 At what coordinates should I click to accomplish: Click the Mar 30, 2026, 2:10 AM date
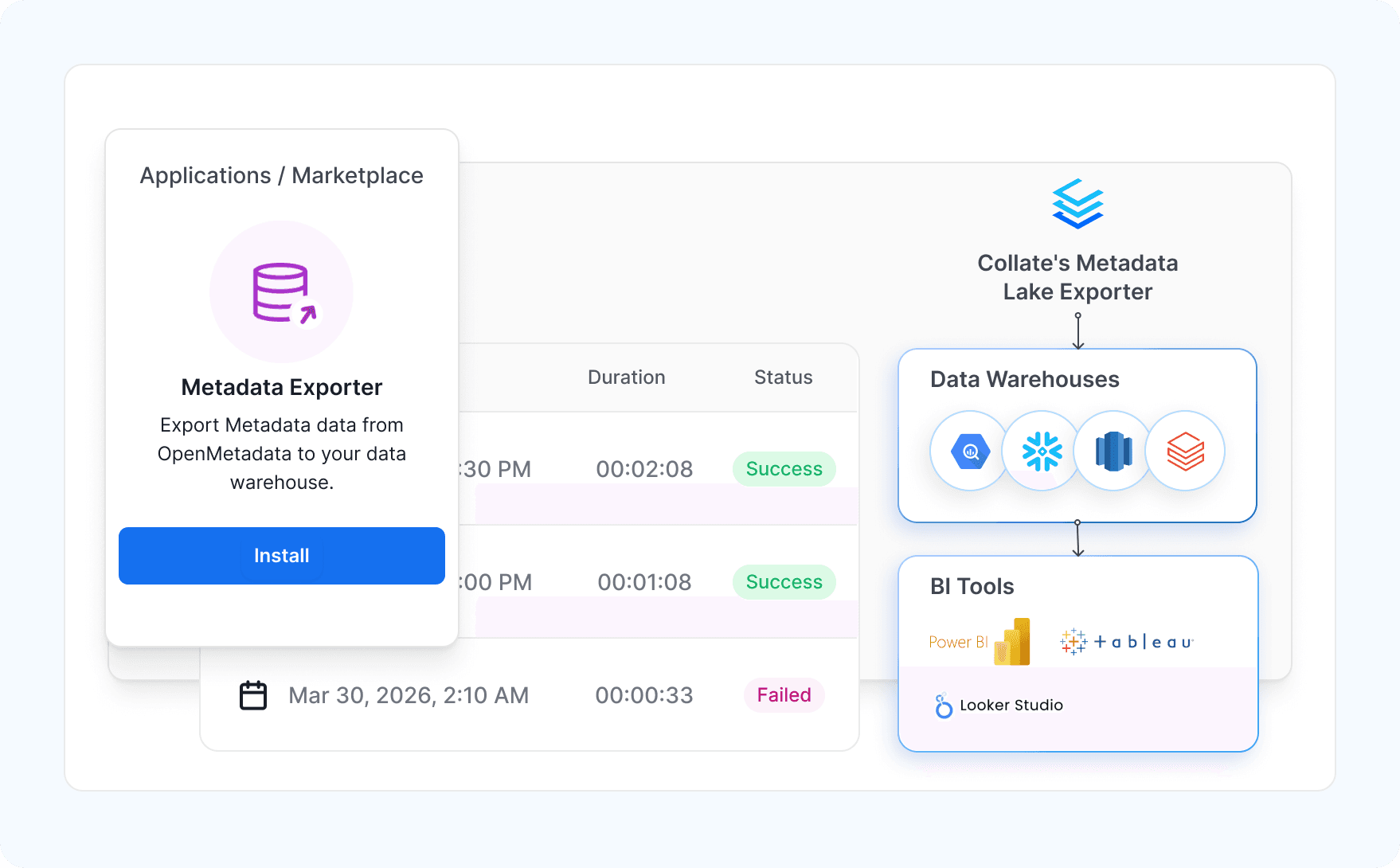(x=409, y=695)
